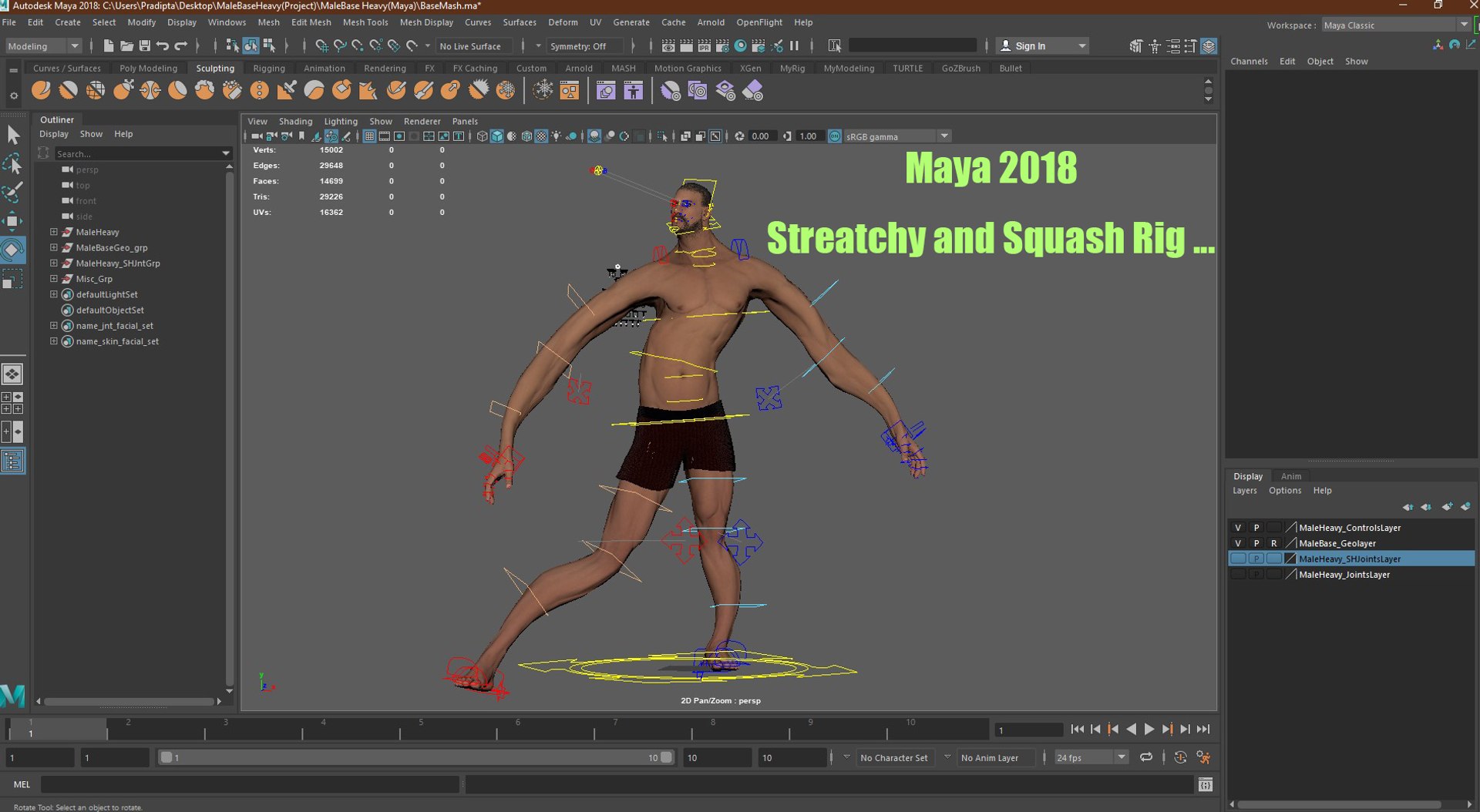Step forward one key
Viewport: 1480px width, 812px height.
pyautogui.click(x=1167, y=729)
